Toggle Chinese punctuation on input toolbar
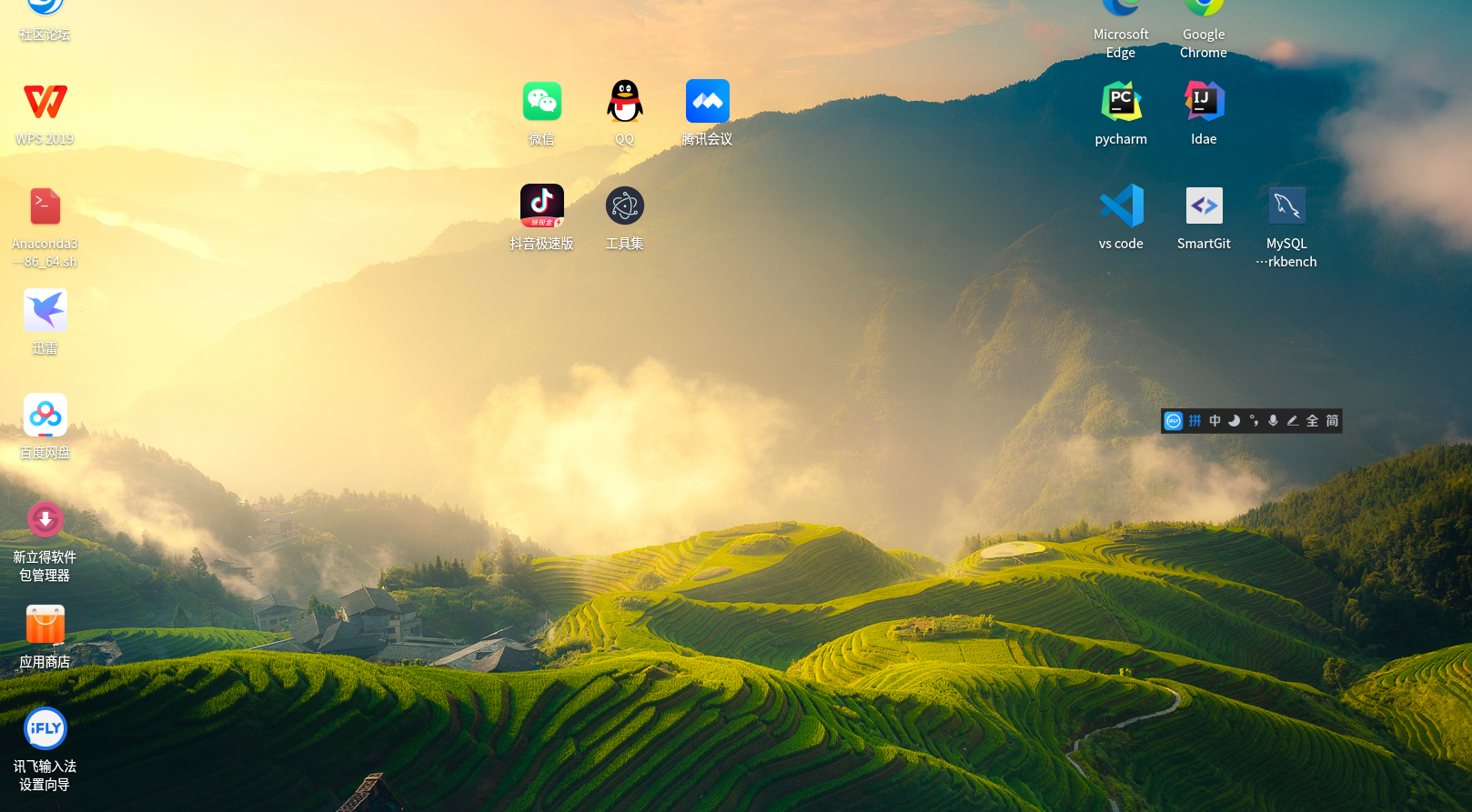The image size is (1472, 812). coord(1254,421)
